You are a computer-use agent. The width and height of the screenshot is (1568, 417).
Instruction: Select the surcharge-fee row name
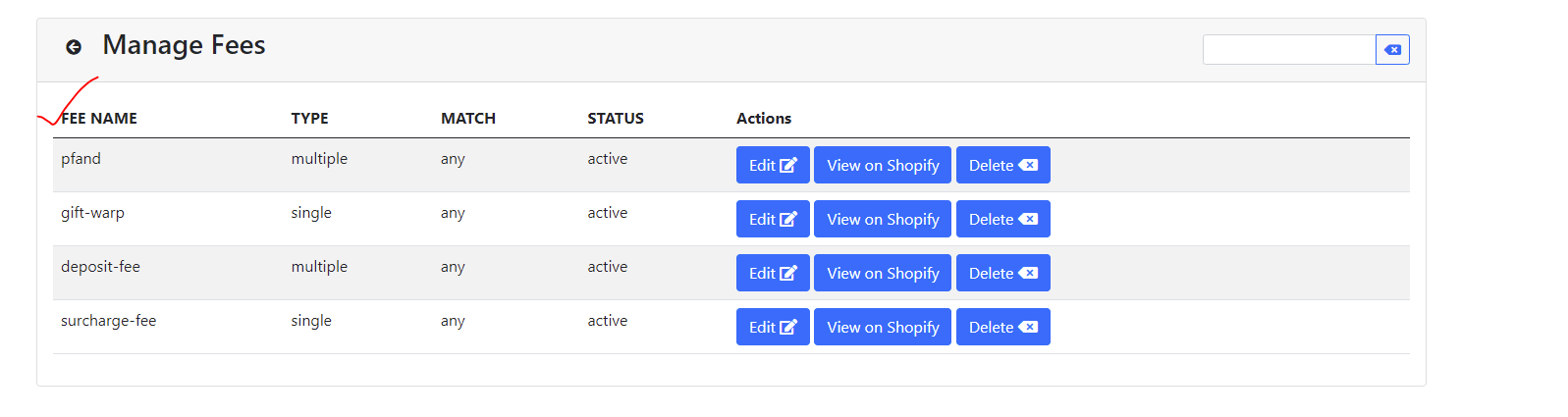click(x=109, y=321)
